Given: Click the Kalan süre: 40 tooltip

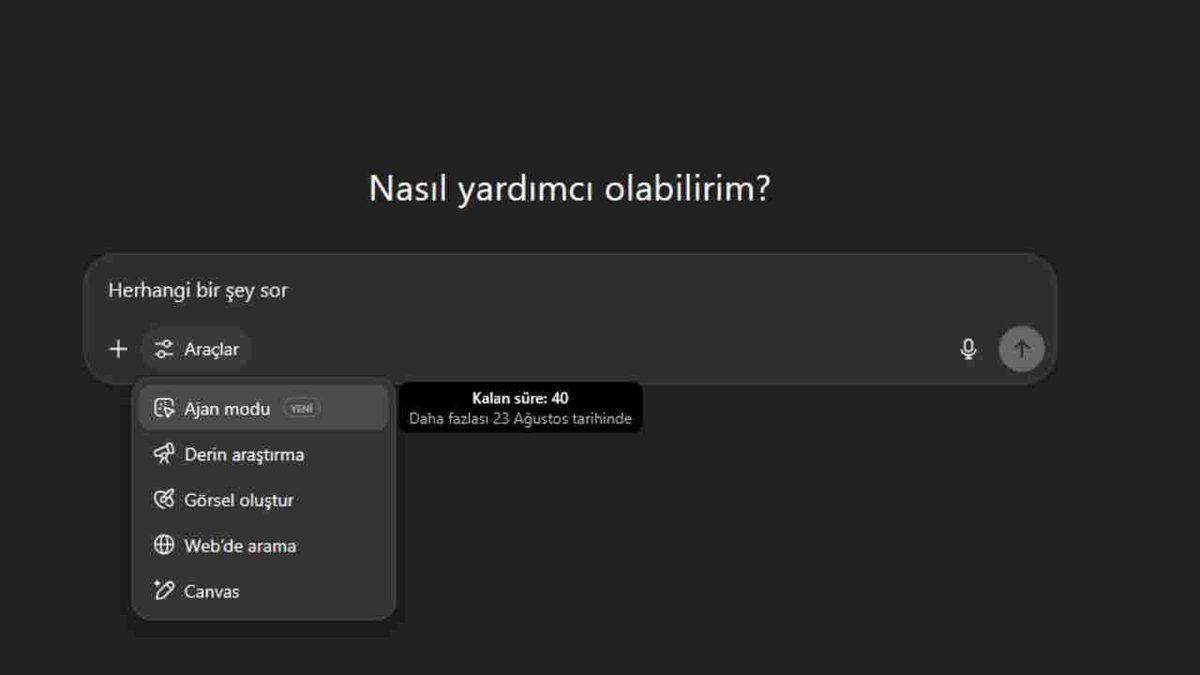Looking at the screenshot, I should pos(520,397).
